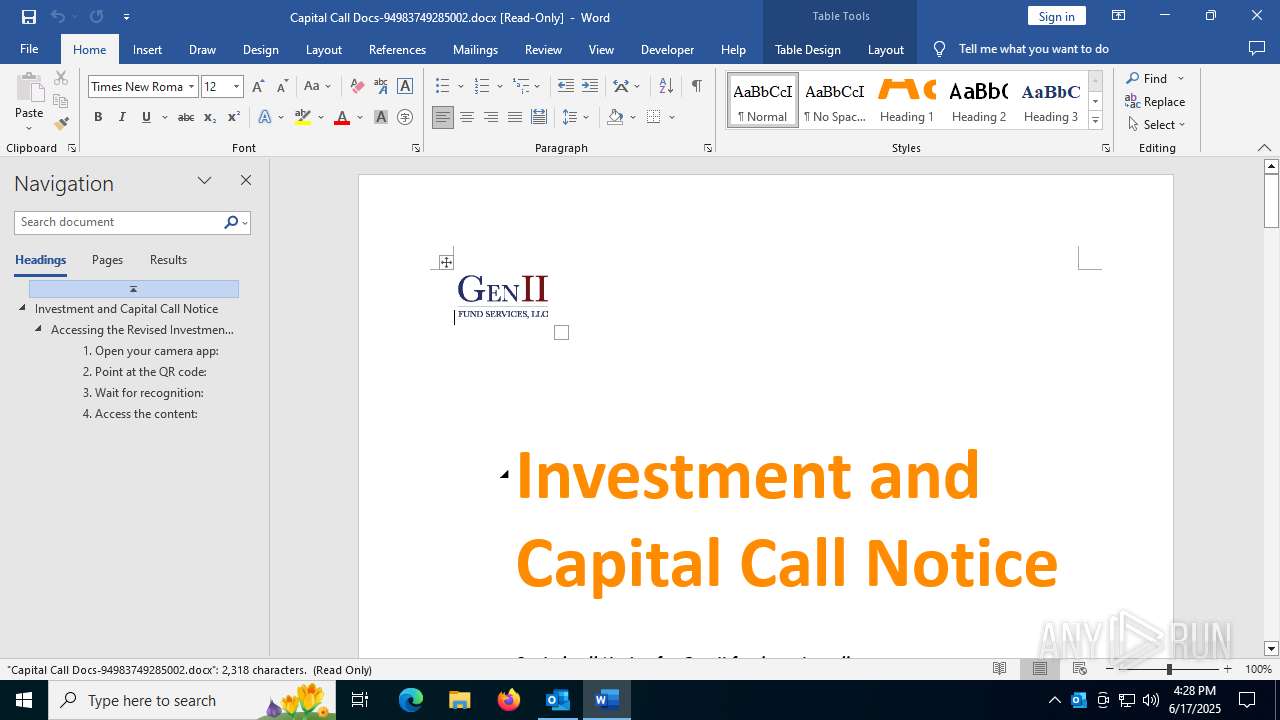Click Replace in Editing group
This screenshot has width=1280, height=720.
(x=1155, y=101)
